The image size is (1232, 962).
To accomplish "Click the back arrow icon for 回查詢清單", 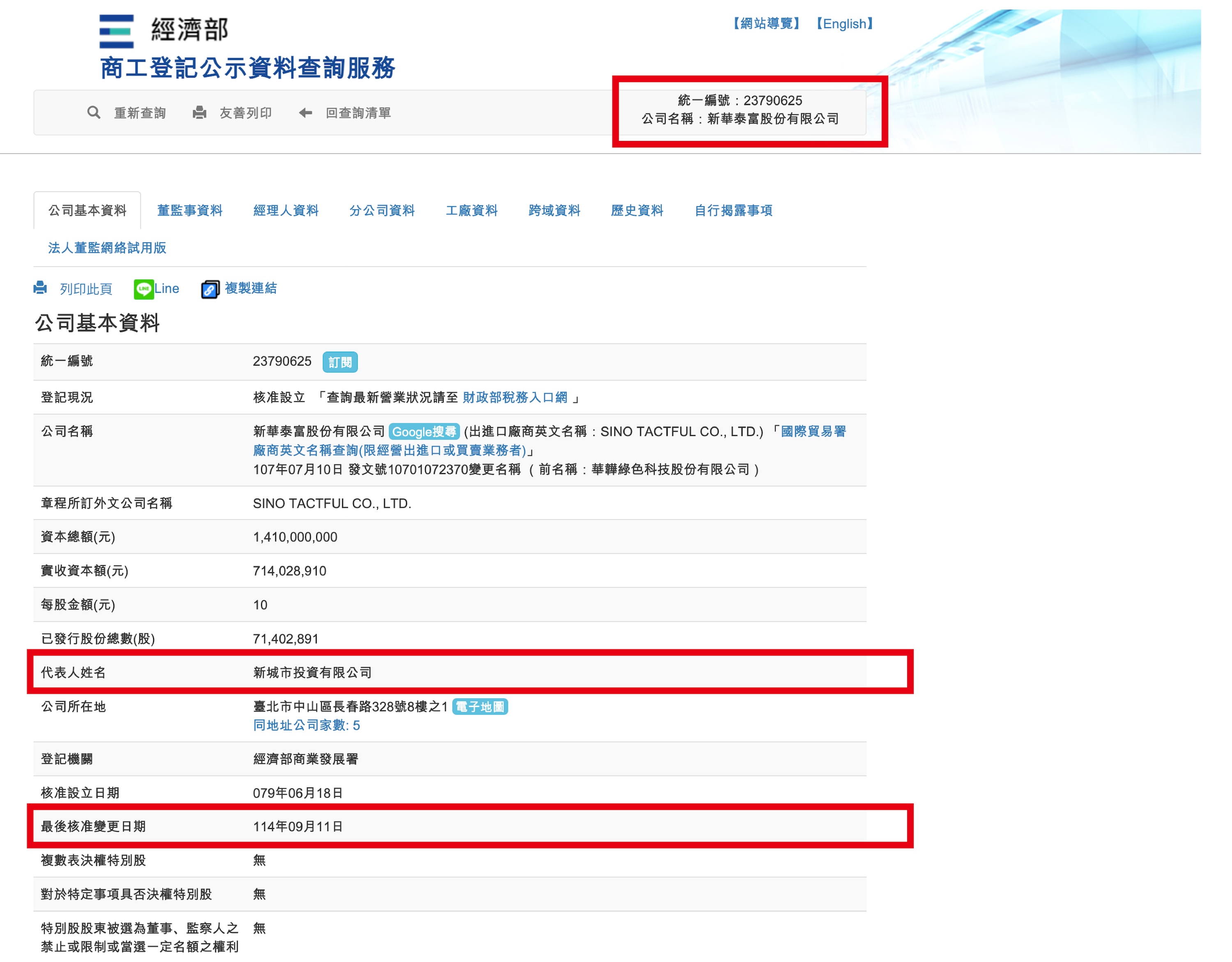I will (x=306, y=113).
